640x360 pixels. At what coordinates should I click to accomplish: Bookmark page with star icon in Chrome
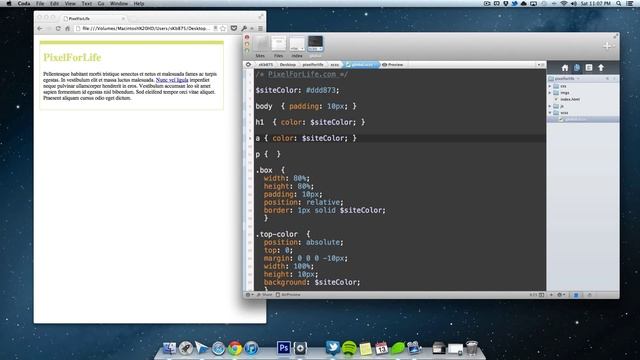tap(223, 29)
